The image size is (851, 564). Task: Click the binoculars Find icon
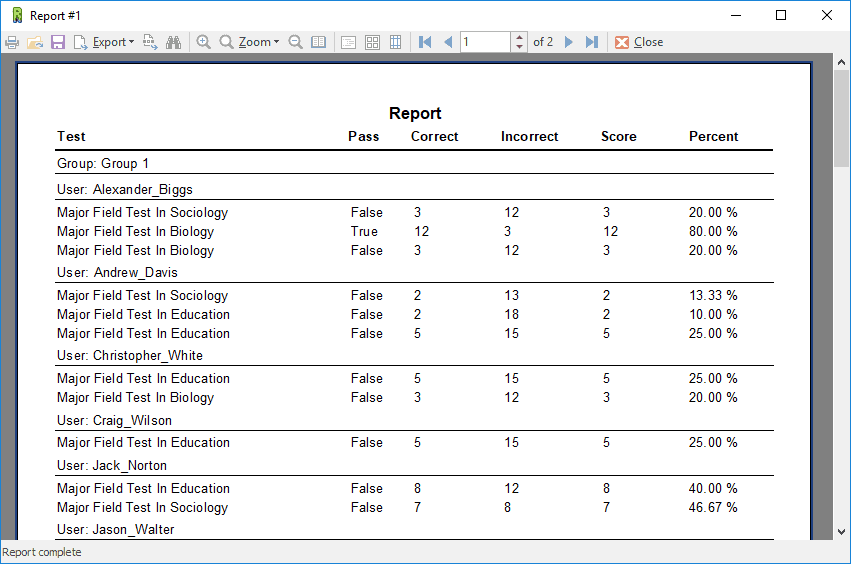click(173, 42)
